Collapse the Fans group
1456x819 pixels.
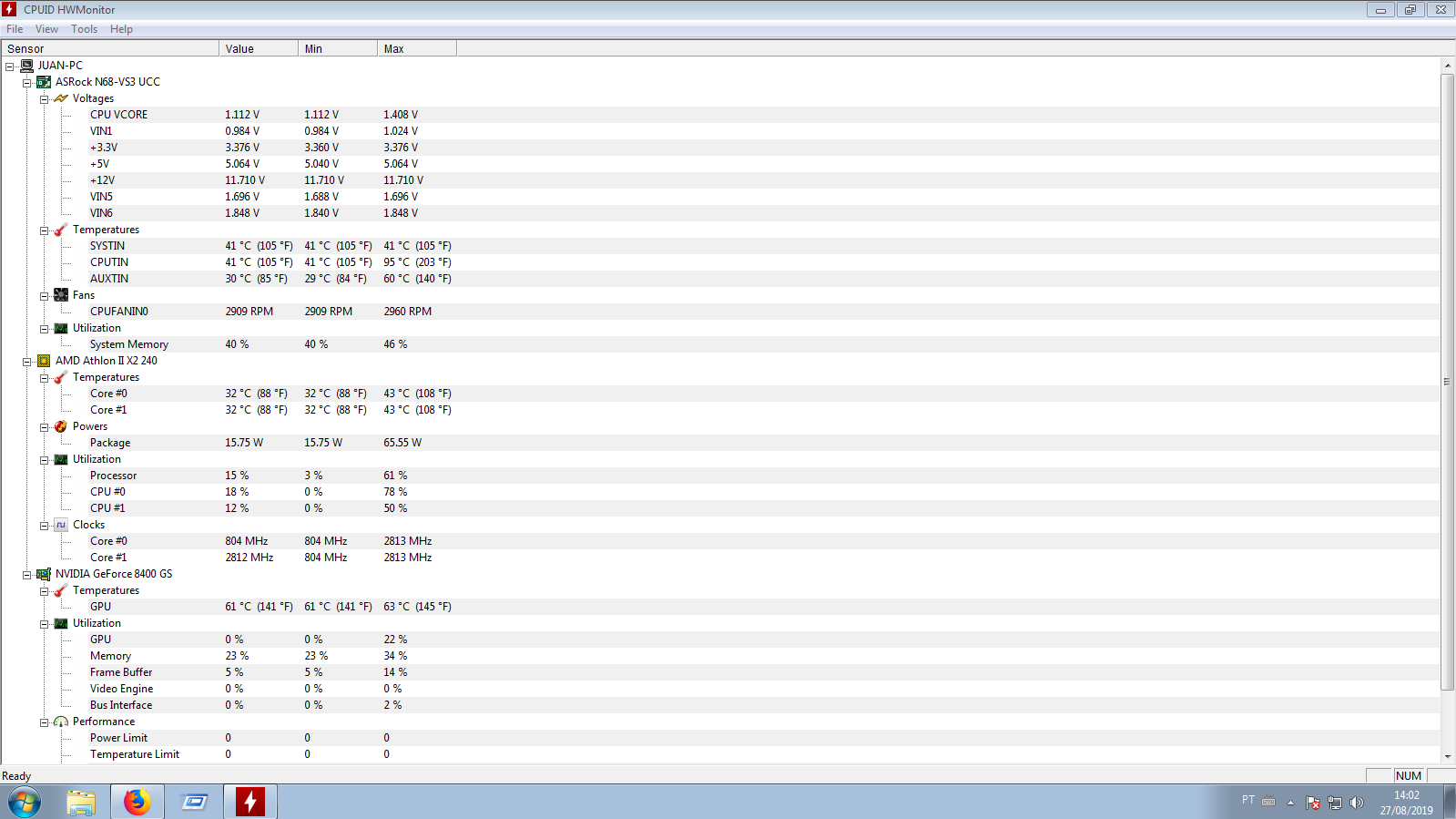click(x=44, y=296)
